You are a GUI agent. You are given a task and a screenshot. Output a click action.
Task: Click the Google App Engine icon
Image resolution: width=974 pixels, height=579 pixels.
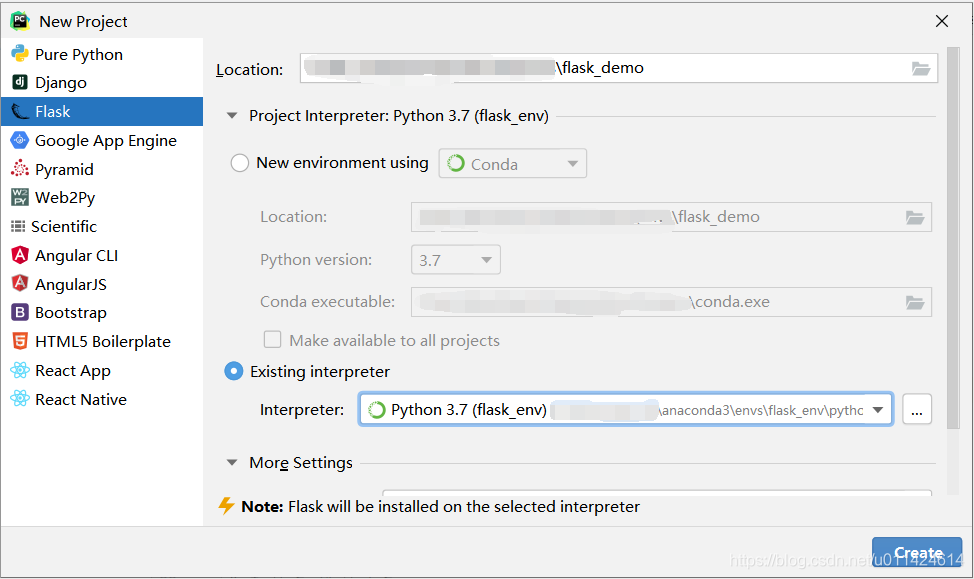(x=20, y=140)
